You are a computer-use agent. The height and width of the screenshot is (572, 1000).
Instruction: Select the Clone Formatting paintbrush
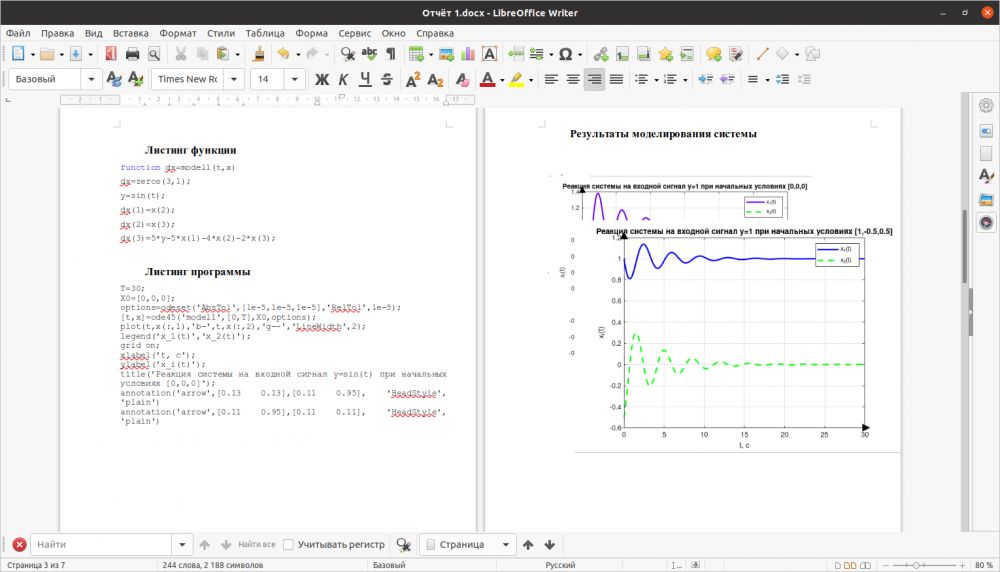258,54
